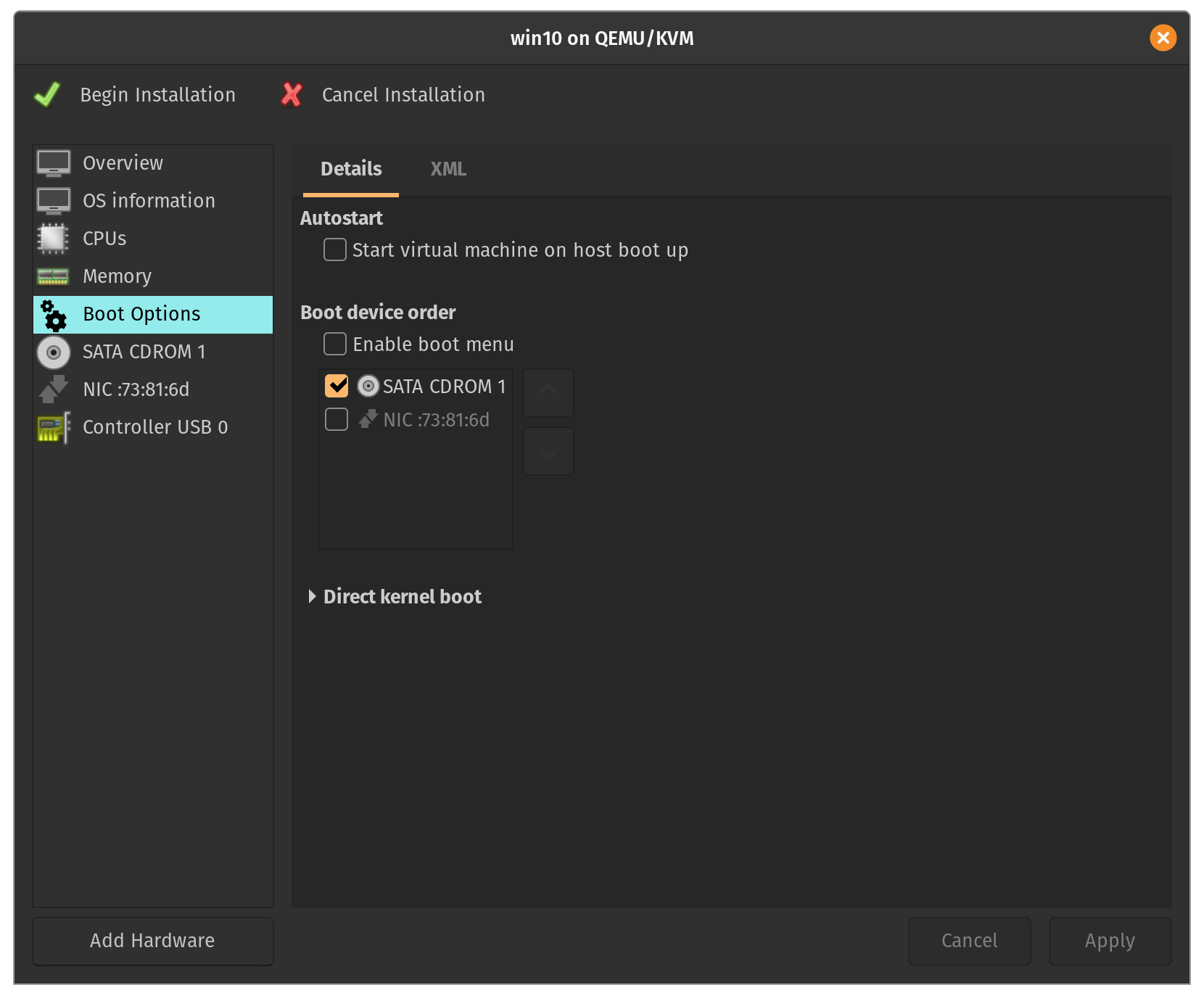This screenshot has width=1204, height=998.
Task: Uncheck SATA CDROM 1 in boot order list
Action: tap(337, 386)
